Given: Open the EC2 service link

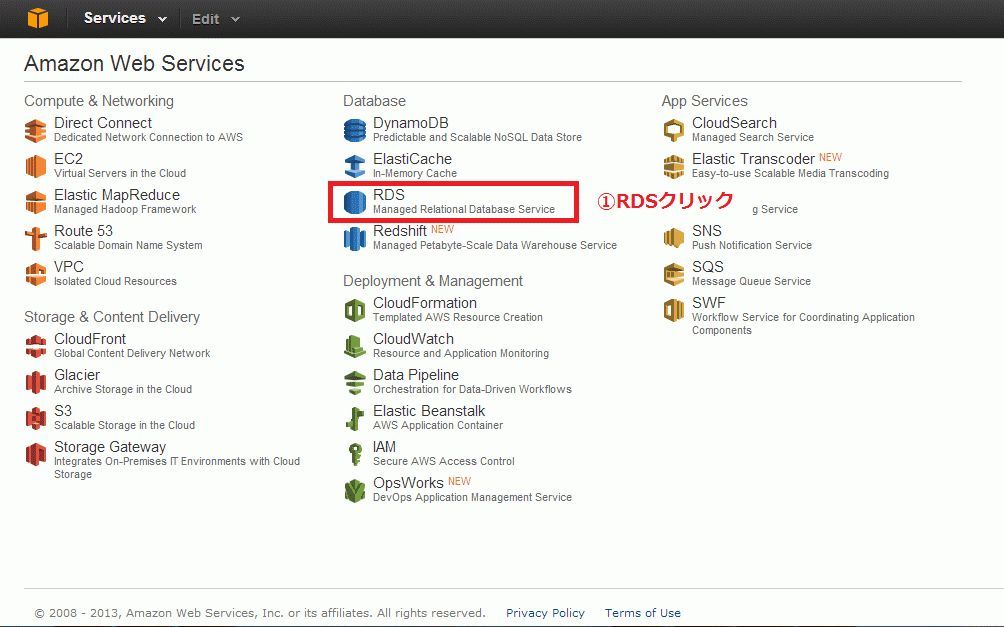Looking at the screenshot, I should tap(69, 159).
